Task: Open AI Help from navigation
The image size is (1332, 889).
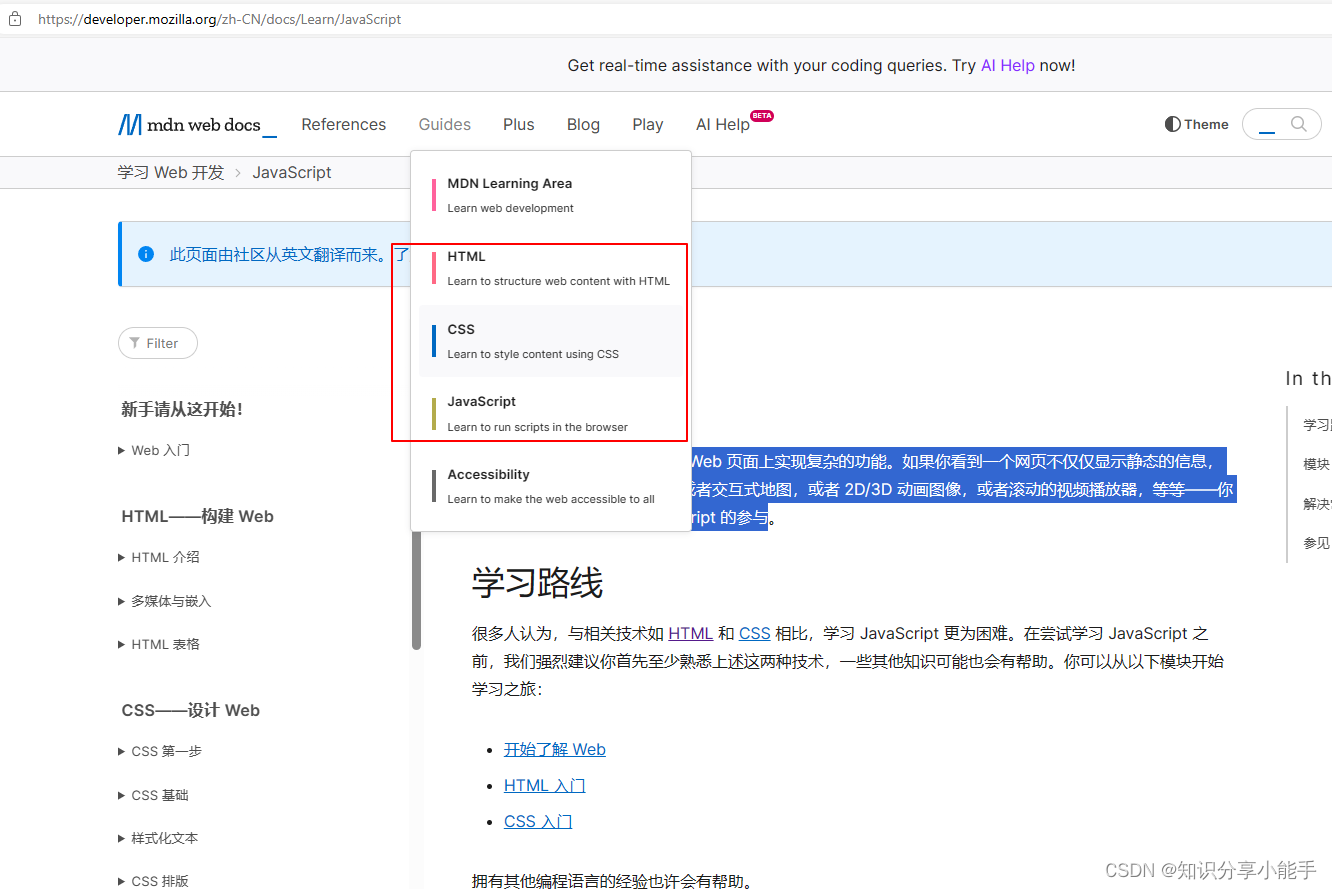Action: click(x=723, y=124)
